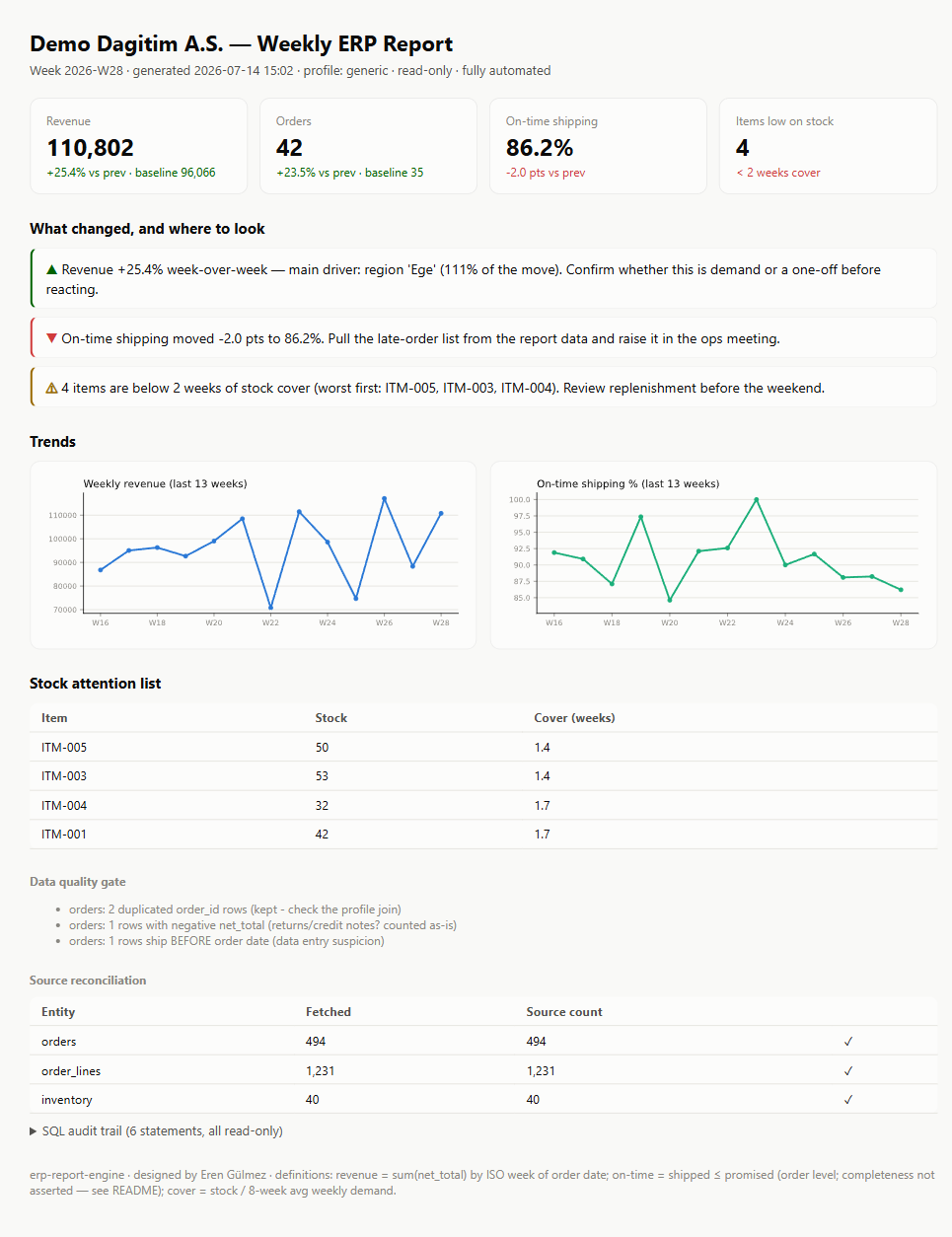Click the 'Entity' column header
The image size is (952, 1237).
click(58, 1012)
